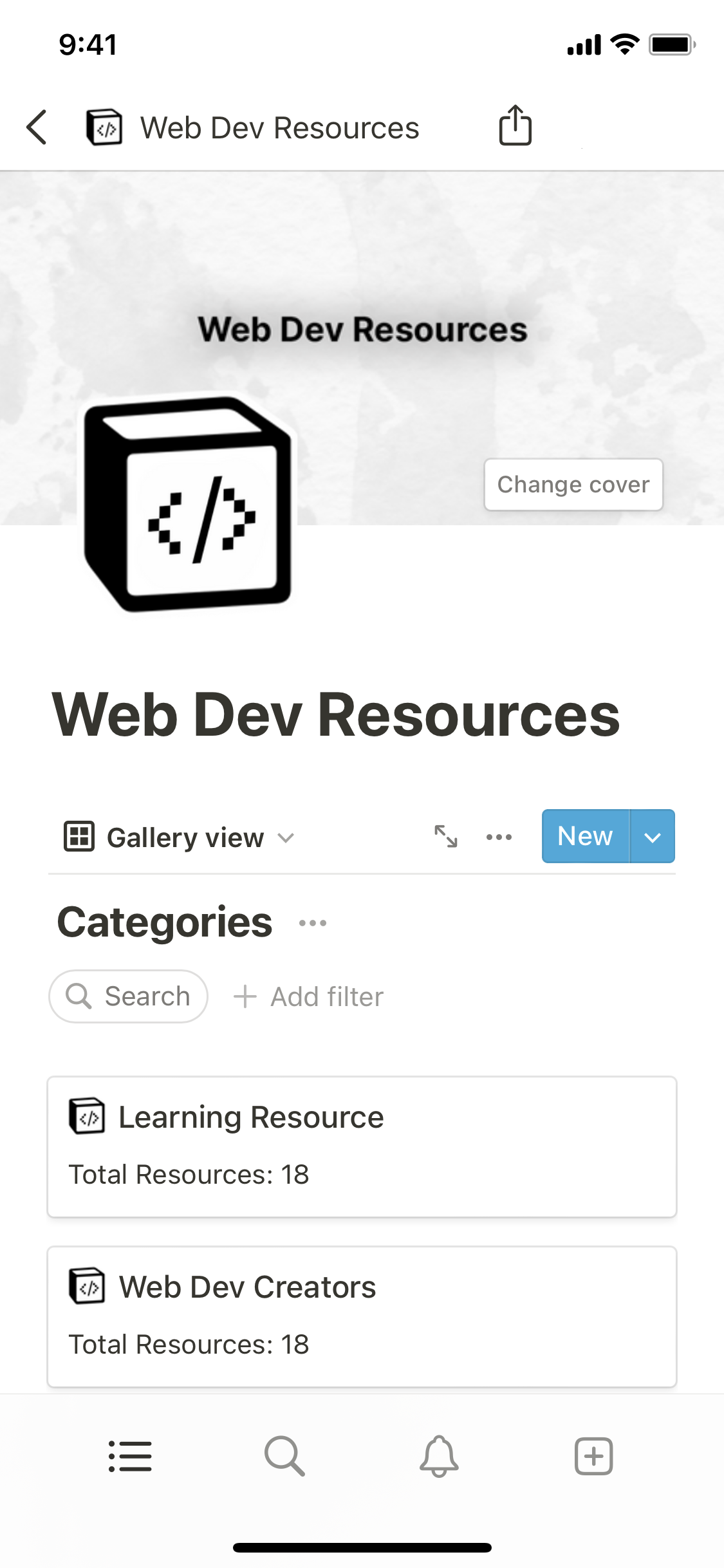Open the sidebar list icon in bottom bar
Screen dimensions: 724x1568
(x=130, y=1456)
